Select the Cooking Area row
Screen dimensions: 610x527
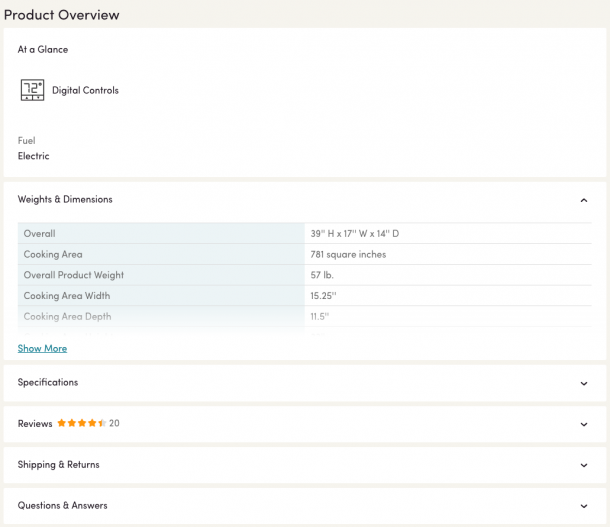click(x=305, y=254)
